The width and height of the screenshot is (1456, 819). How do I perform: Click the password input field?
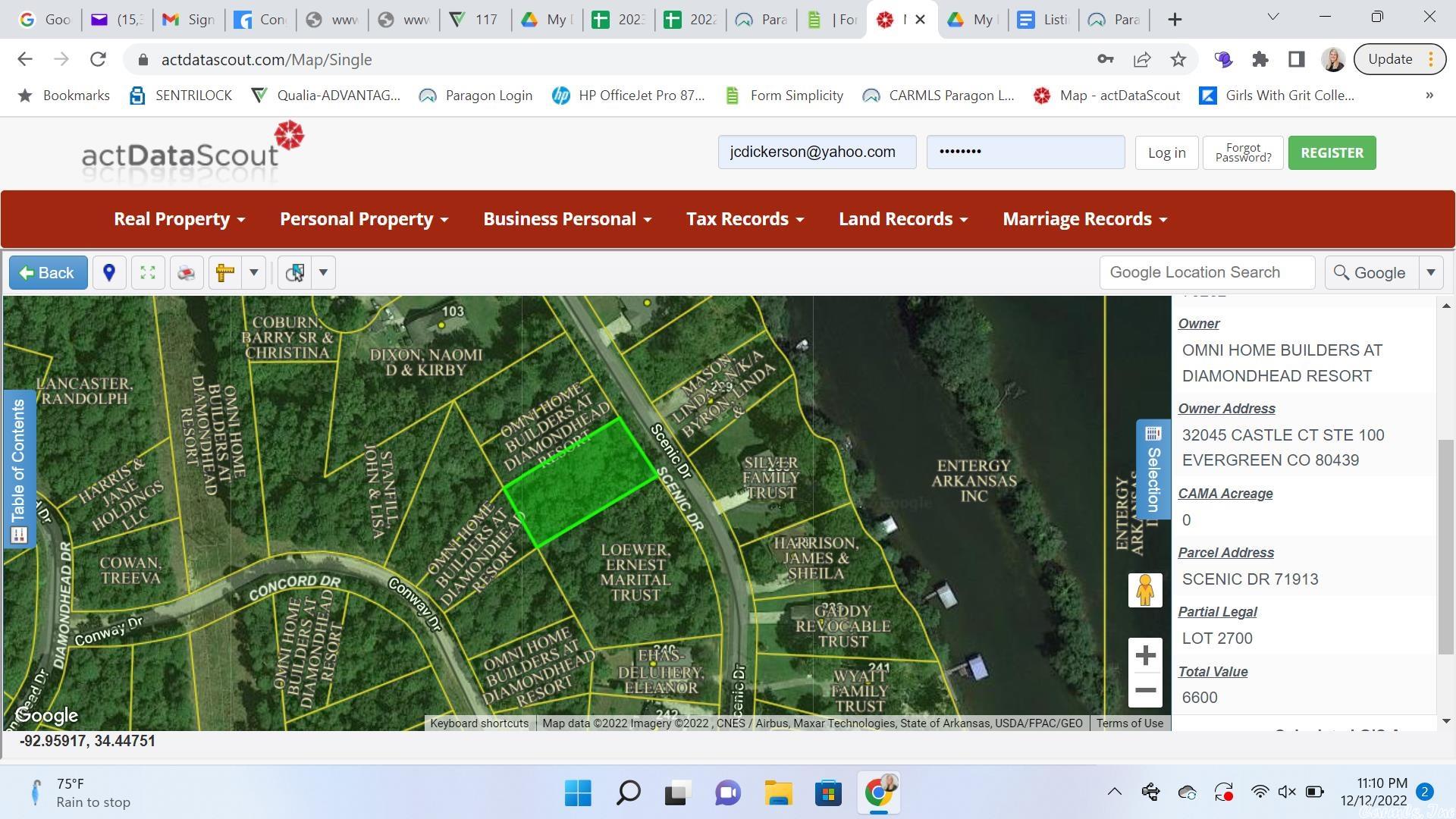1025,152
